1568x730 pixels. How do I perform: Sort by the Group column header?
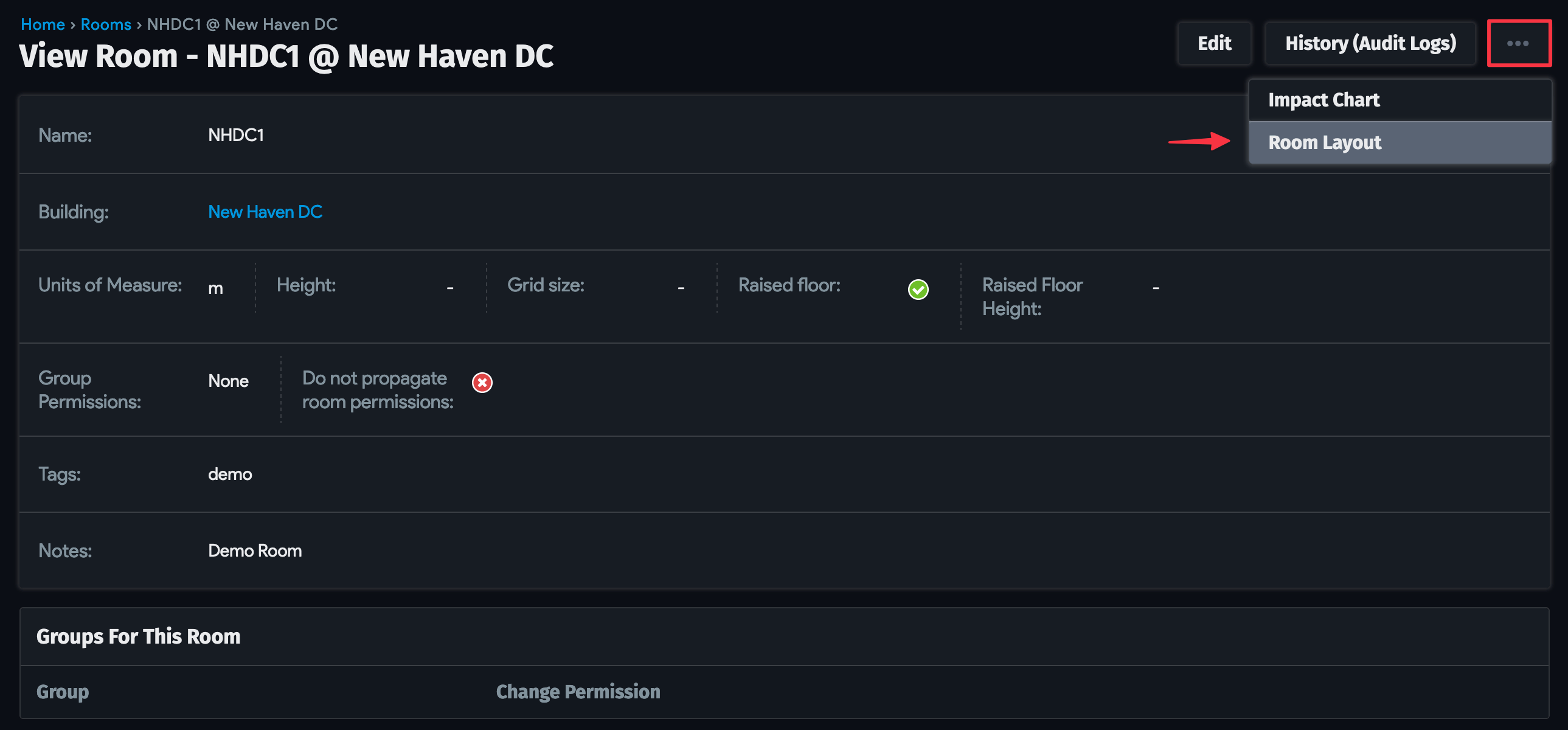point(63,692)
